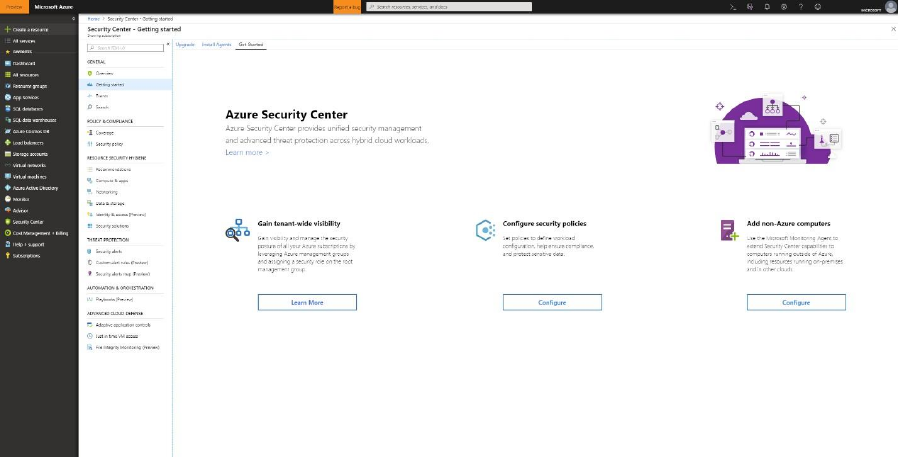The height and width of the screenshot is (457, 898).
Task: Follow the Learn more link
Action: (x=247, y=152)
